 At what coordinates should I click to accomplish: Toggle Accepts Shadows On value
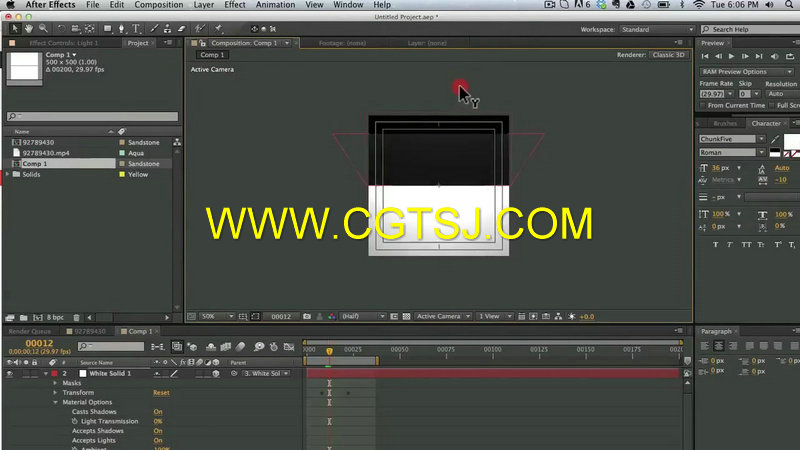(158, 431)
